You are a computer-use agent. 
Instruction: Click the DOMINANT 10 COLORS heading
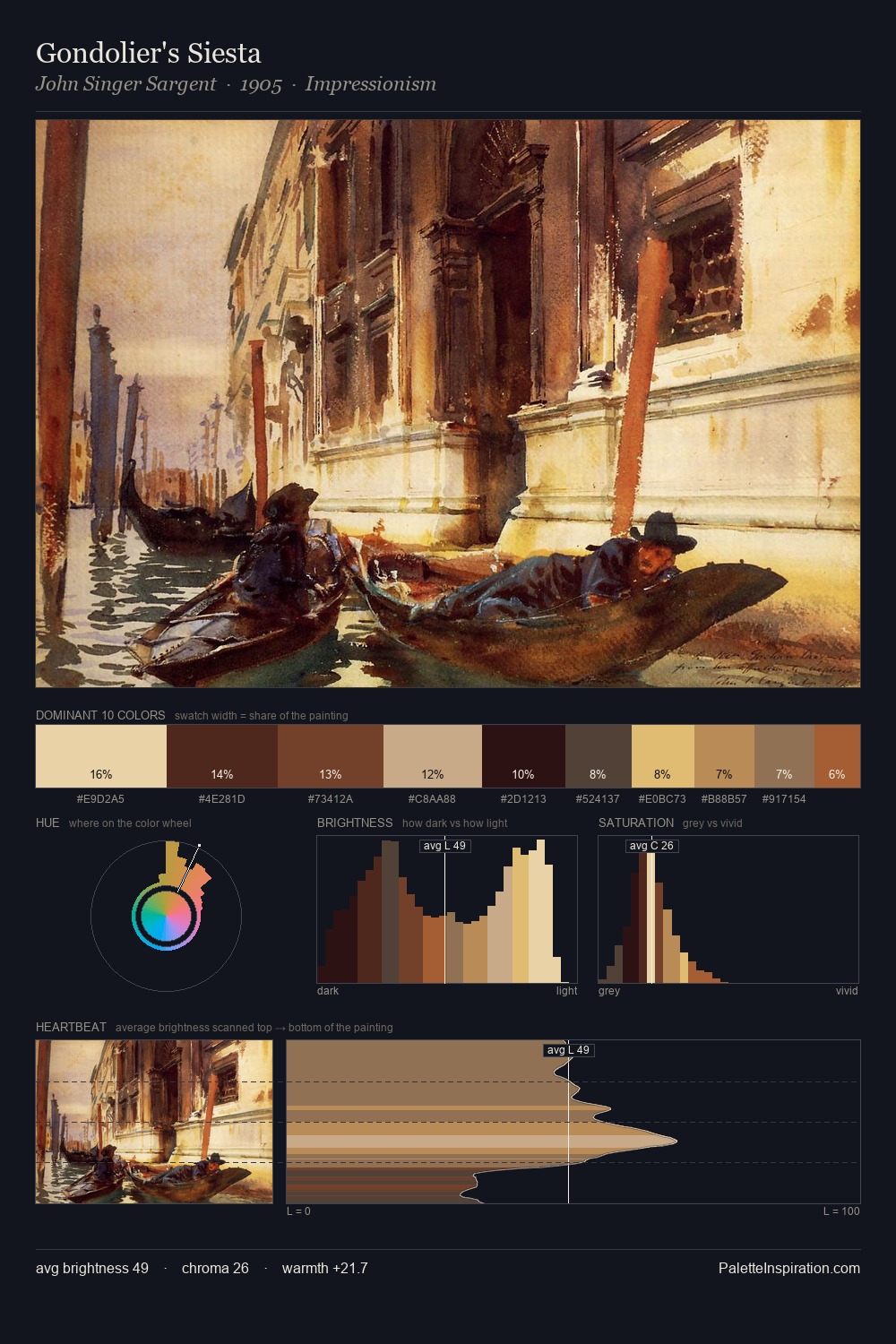[x=100, y=715]
